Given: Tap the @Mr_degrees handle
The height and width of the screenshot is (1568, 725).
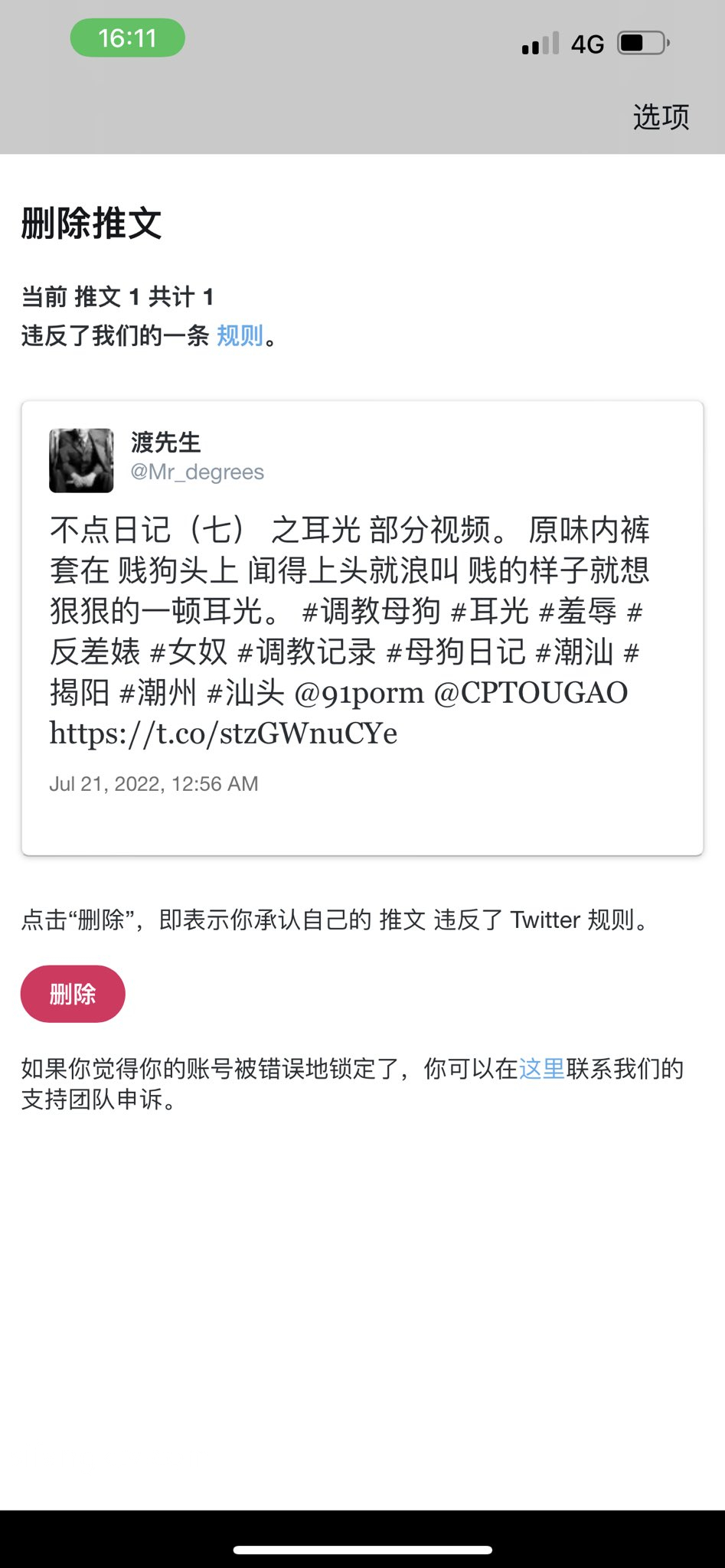Looking at the screenshot, I should [x=197, y=472].
